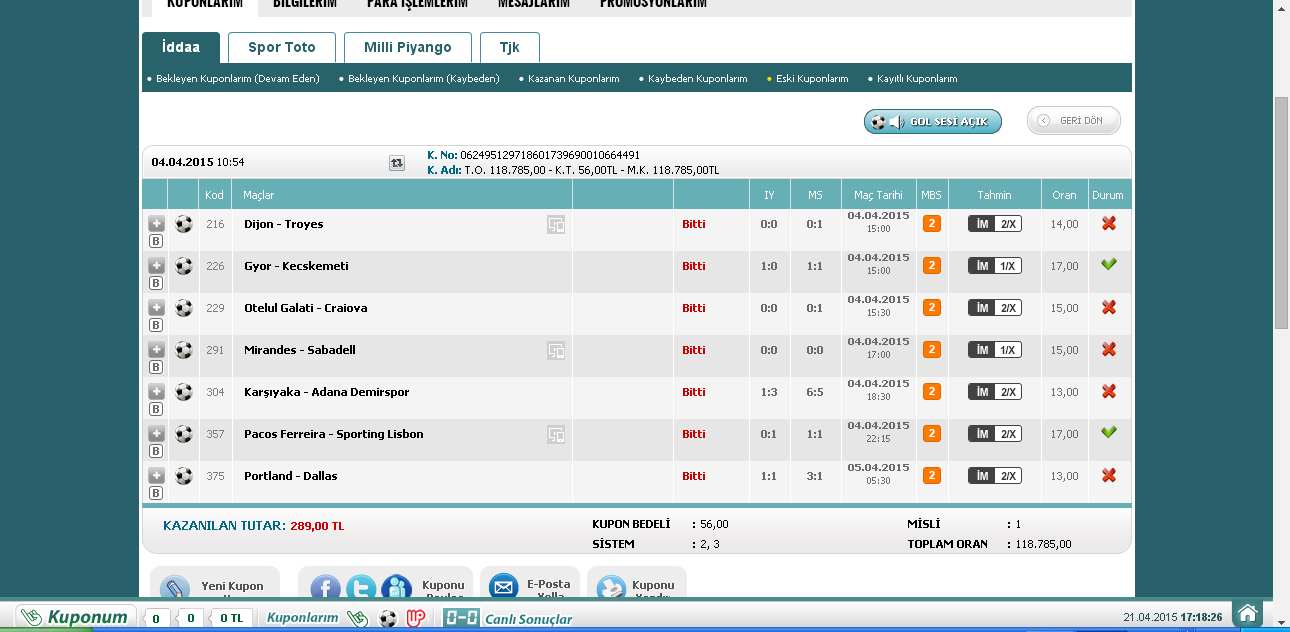The image size is (1290, 632).
Task: Expand the plus button for Otelul Galati - Craiova
Action: point(156,308)
